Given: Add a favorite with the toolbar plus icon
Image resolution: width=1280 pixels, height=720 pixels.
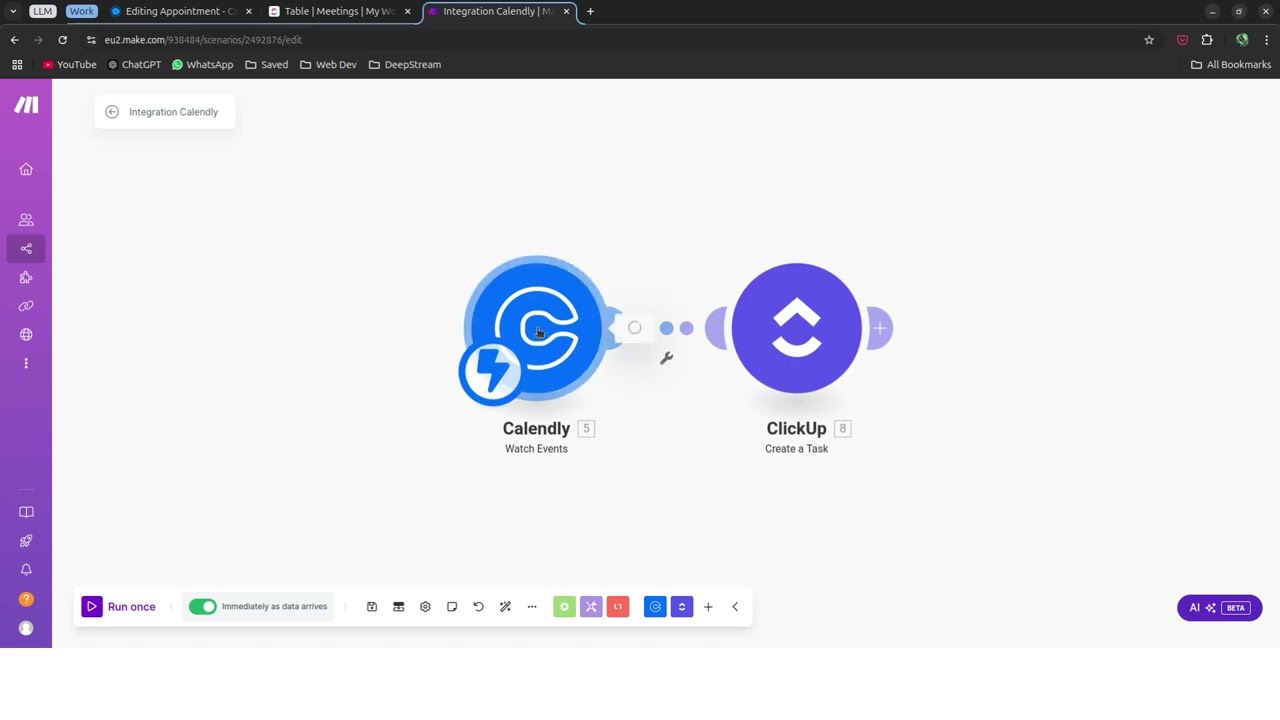Looking at the screenshot, I should pos(708,607).
